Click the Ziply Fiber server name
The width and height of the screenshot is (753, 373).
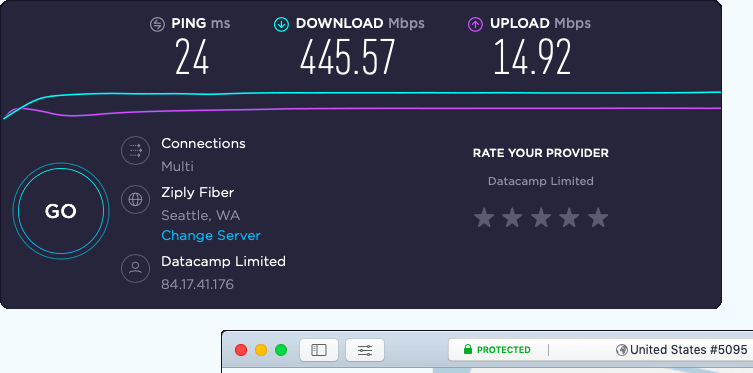tap(197, 193)
